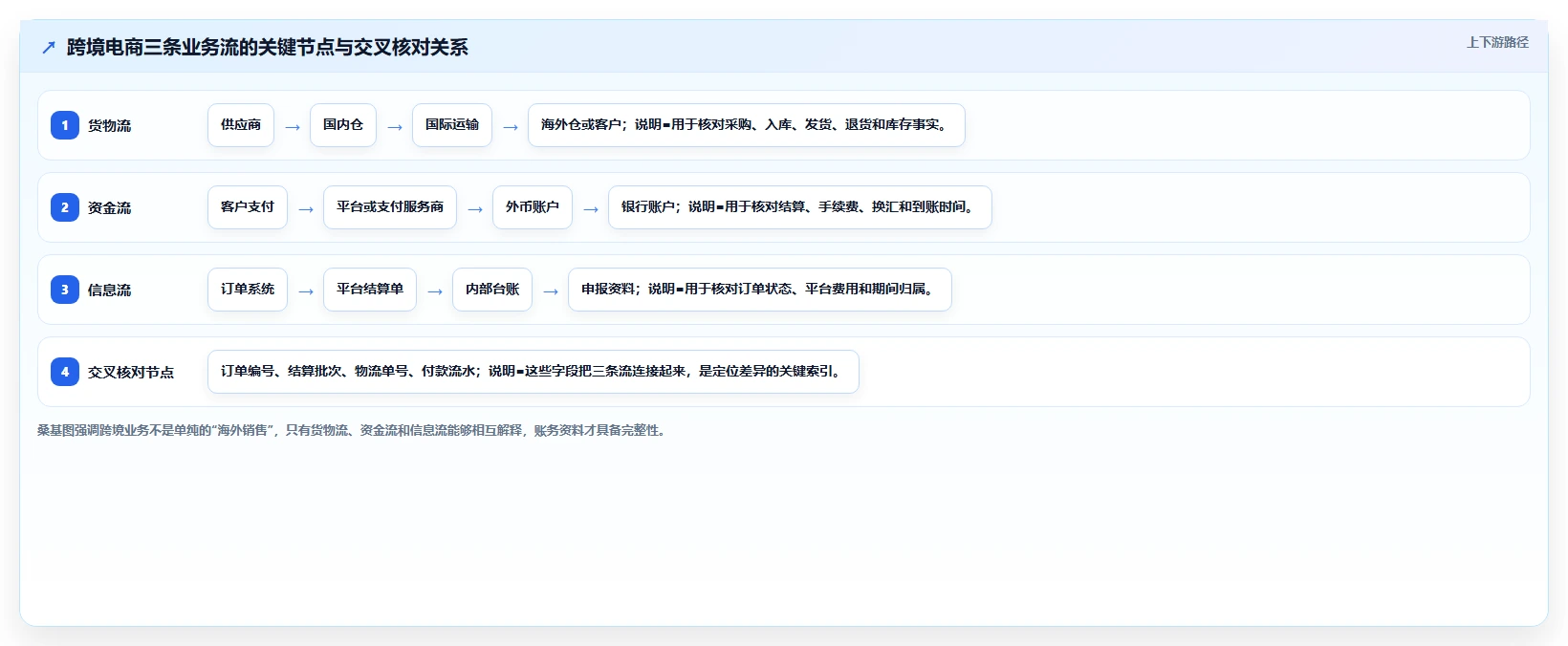This screenshot has width=1568, height=646.
Task: Click the number 4 badge for 交叉核对节点
Action: [x=65, y=372]
